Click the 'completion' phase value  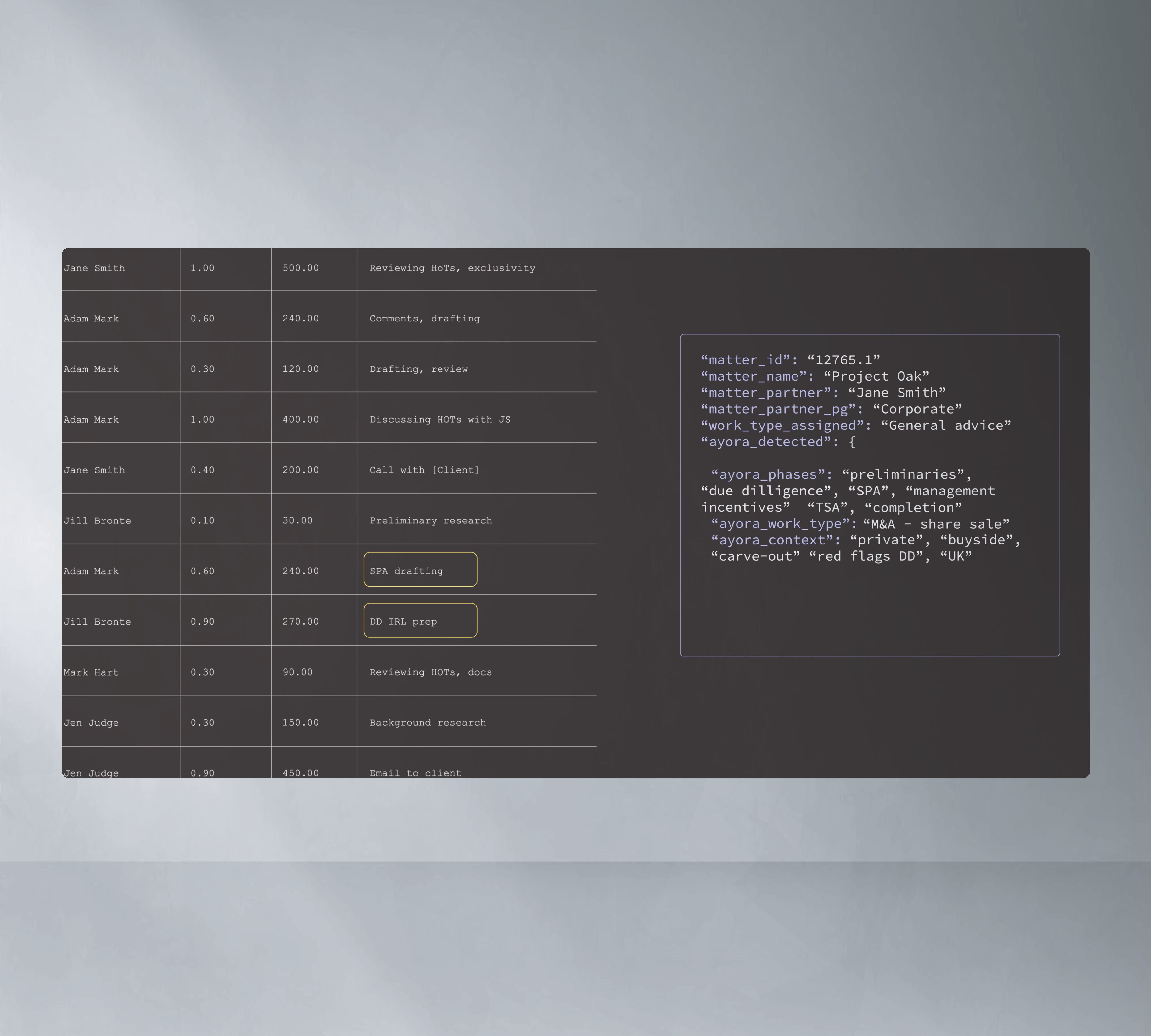point(913,508)
